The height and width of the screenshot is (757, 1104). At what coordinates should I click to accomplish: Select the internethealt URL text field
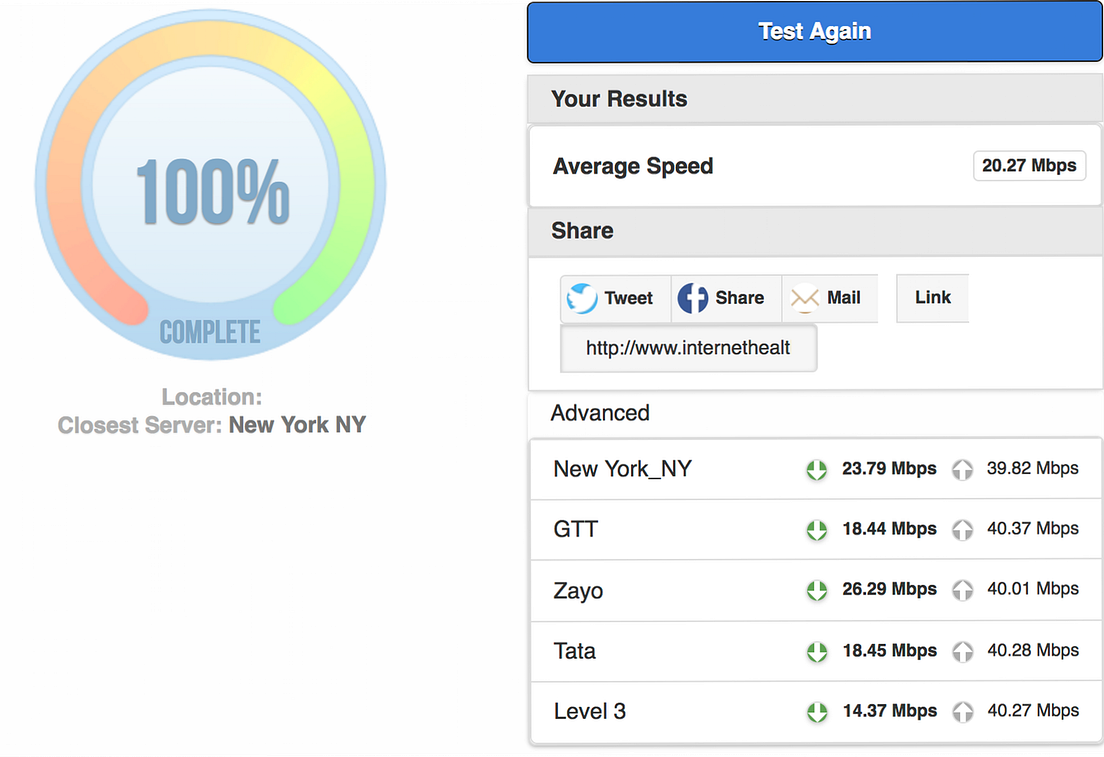tap(688, 348)
